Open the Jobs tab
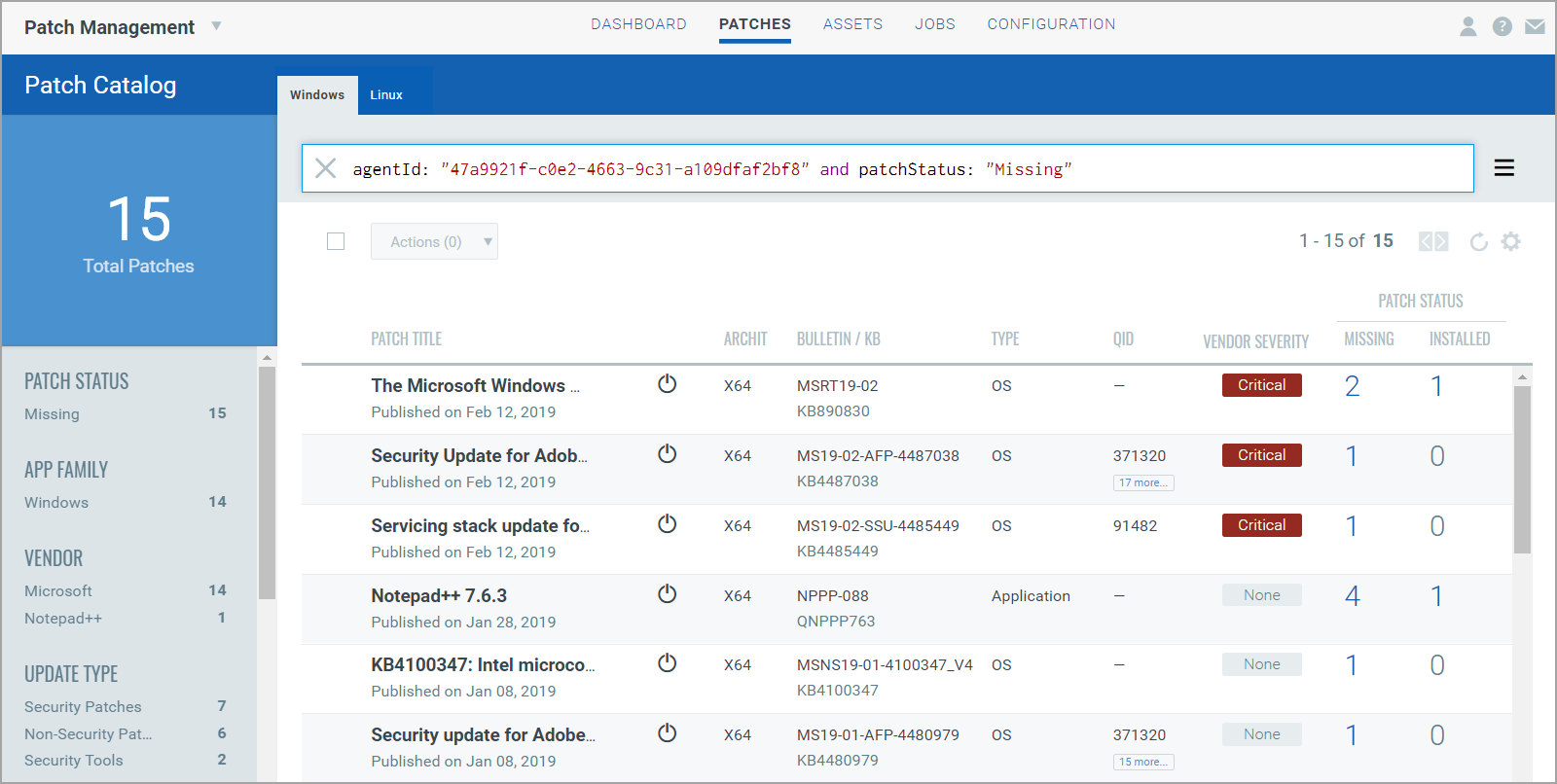1557x784 pixels. pyautogui.click(x=935, y=24)
